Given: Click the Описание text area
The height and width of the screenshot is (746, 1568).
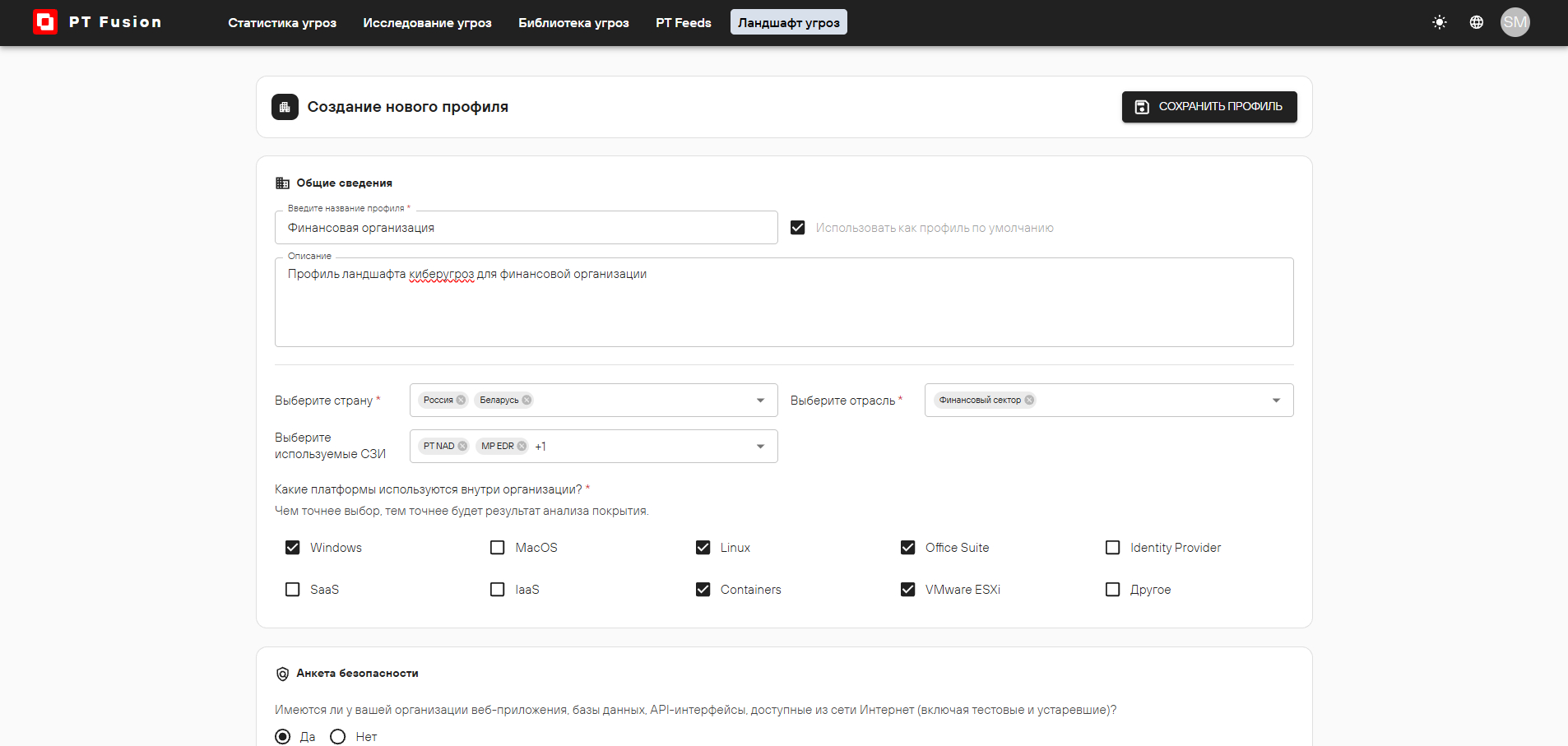Looking at the screenshot, I should [x=784, y=303].
